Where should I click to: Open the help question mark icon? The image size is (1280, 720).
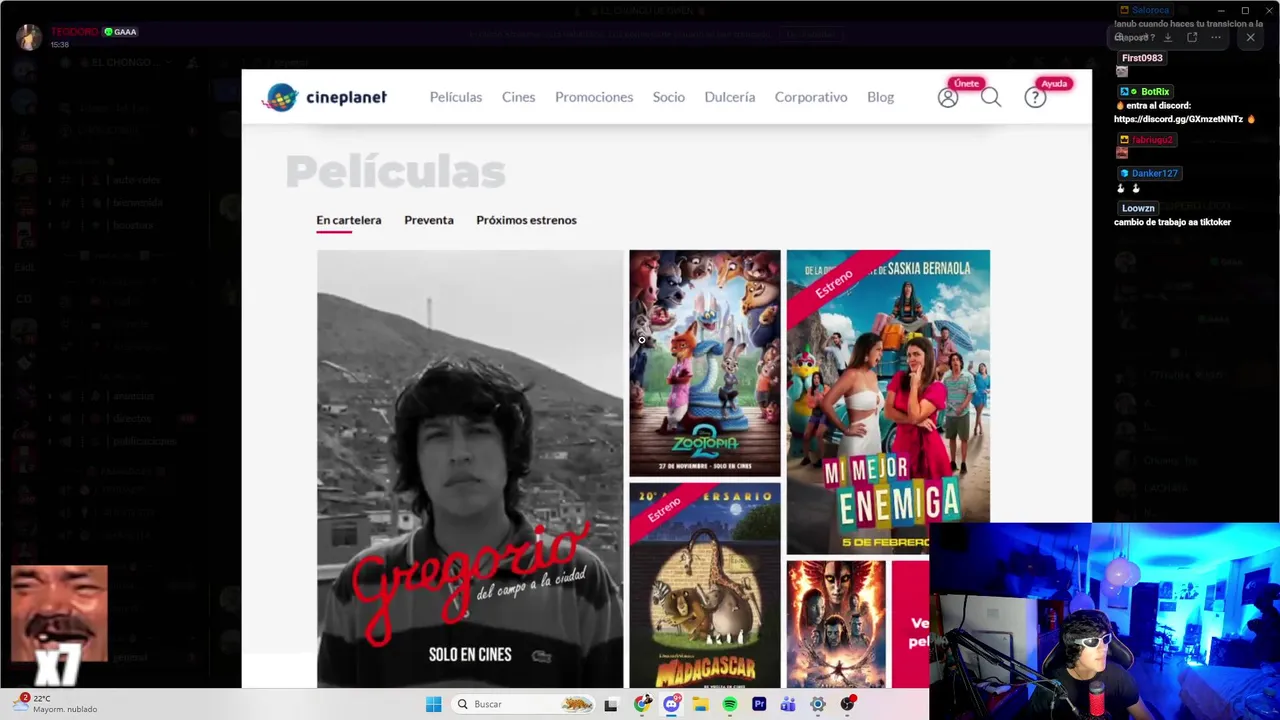(1035, 97)
